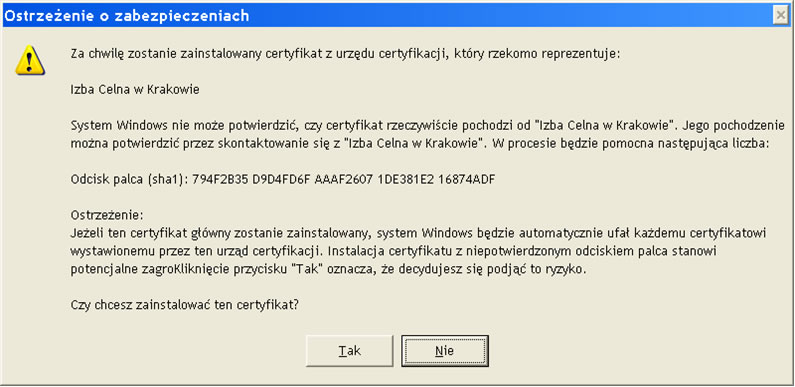Confirm certificate installation with Tak button
Viewport: 795px width, 387px height.
pyautogui.click(x=349, y=350)
